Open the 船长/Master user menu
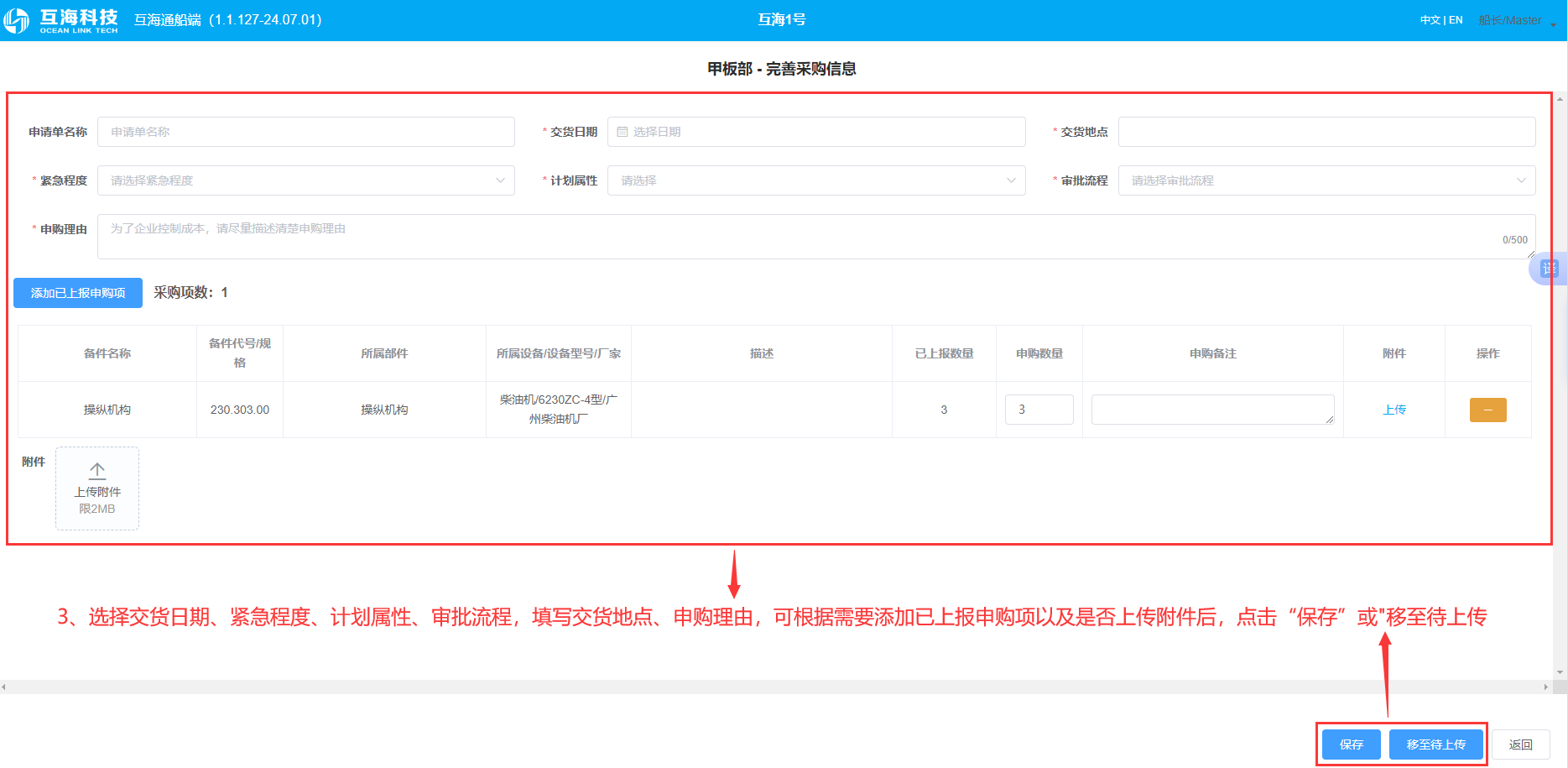The height and width of the screenshot is (768, 1568). (x=1517, y=20)
